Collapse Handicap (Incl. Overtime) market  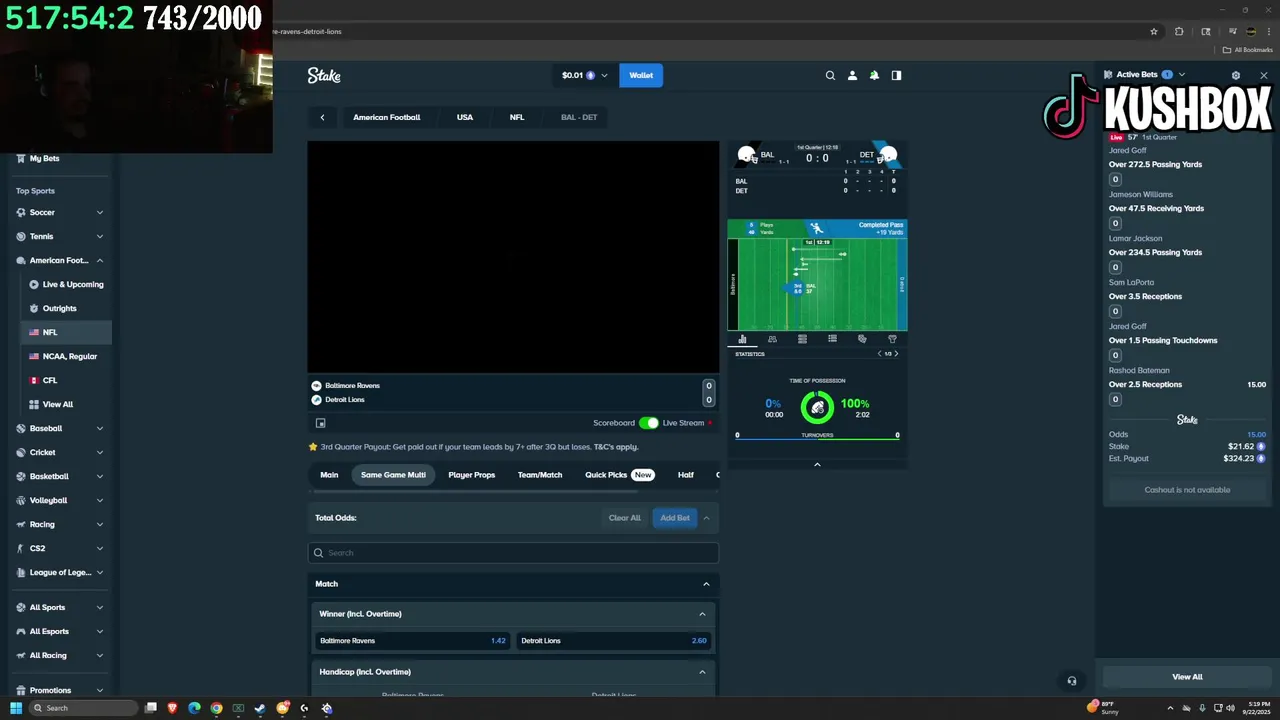click(x=702, y=672)
